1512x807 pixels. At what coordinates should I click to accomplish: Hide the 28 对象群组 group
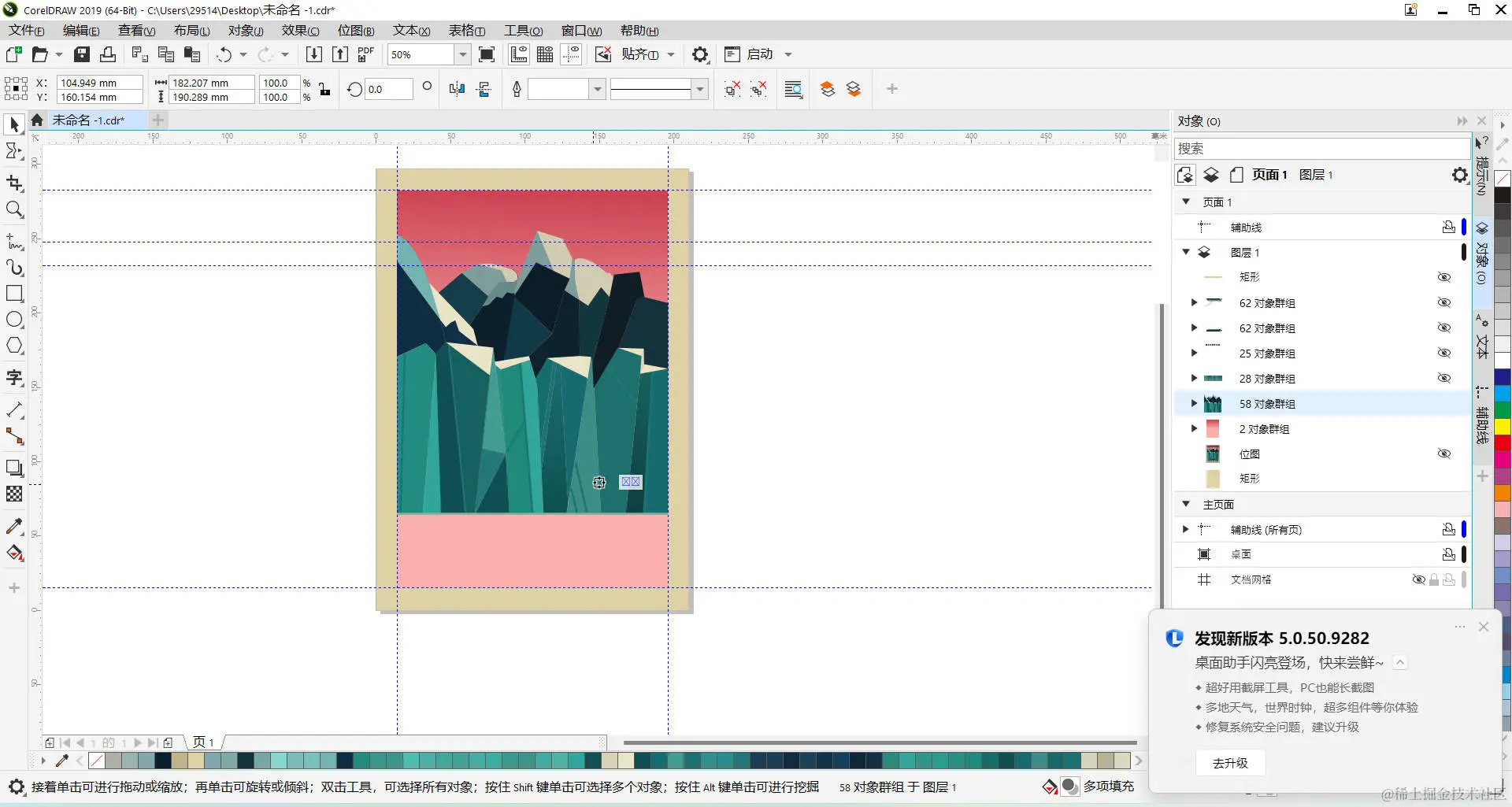[x=1444, y=378]
